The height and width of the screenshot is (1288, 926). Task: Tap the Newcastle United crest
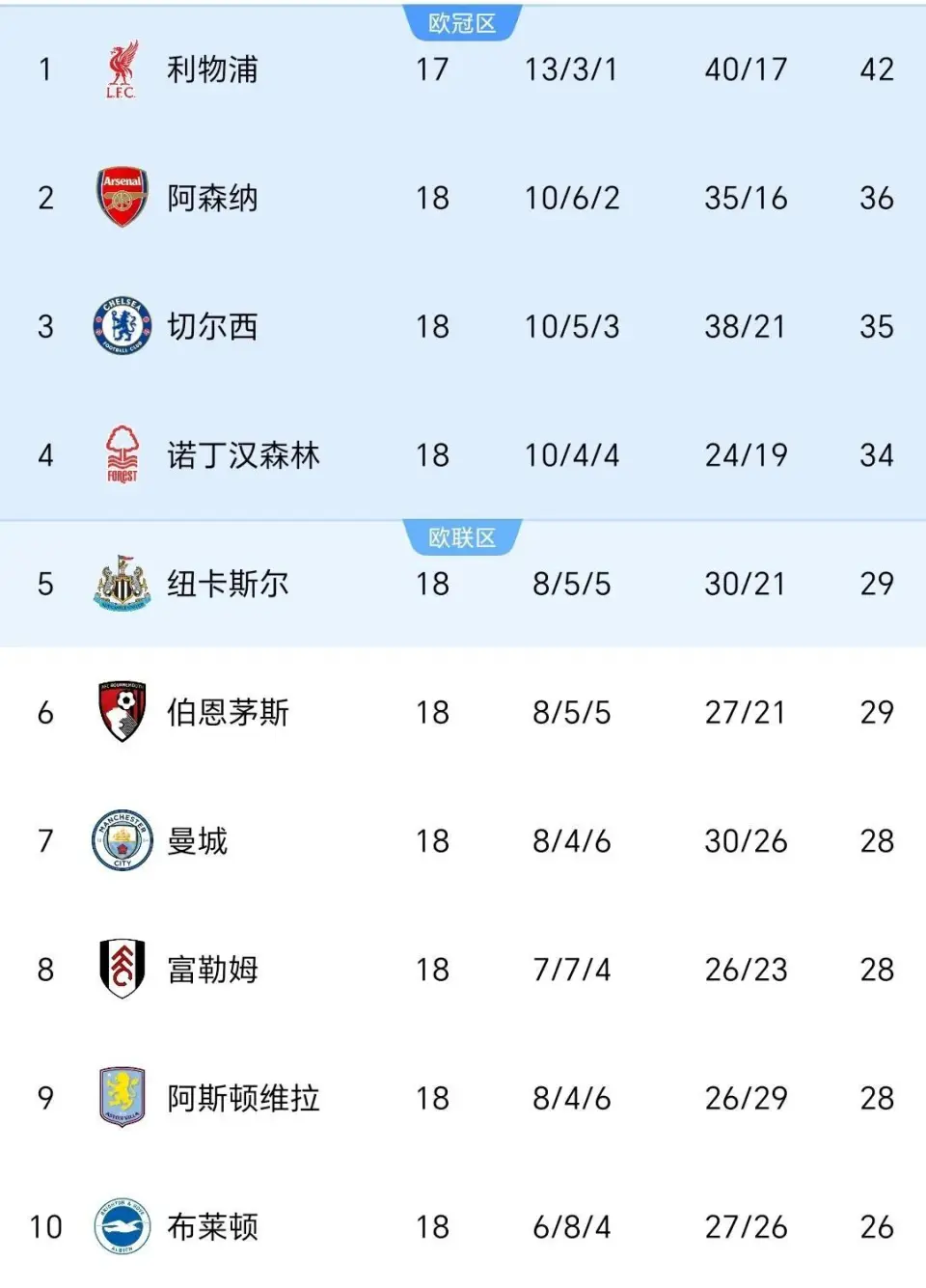tap(122, 583)
